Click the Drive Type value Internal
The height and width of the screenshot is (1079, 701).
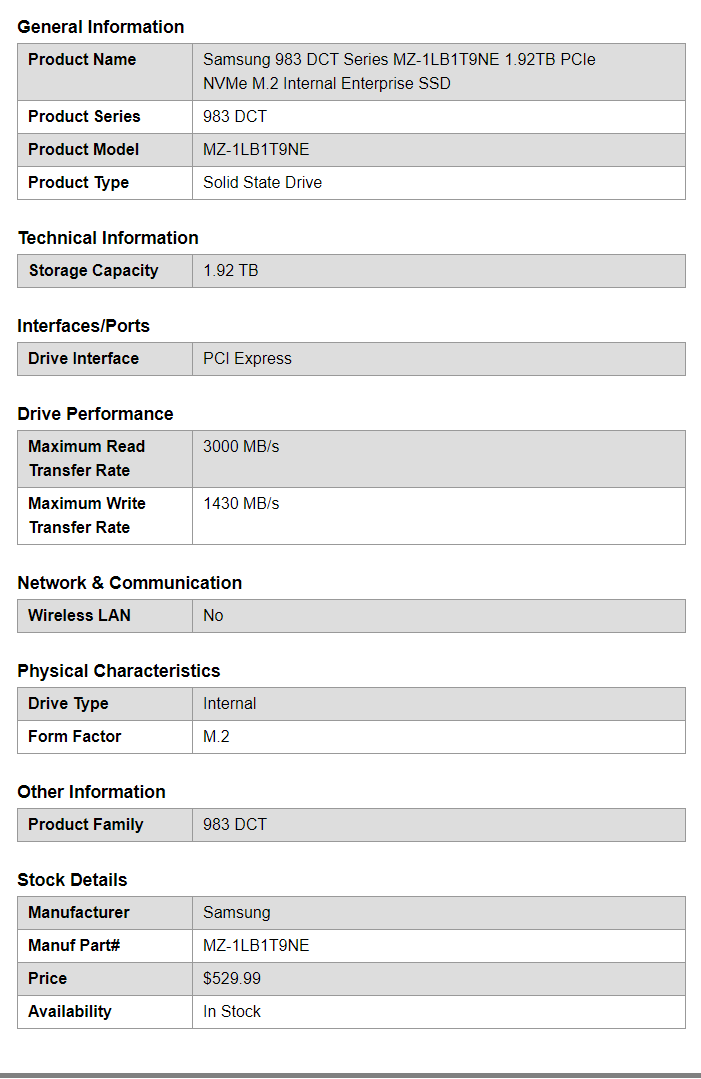229,704
